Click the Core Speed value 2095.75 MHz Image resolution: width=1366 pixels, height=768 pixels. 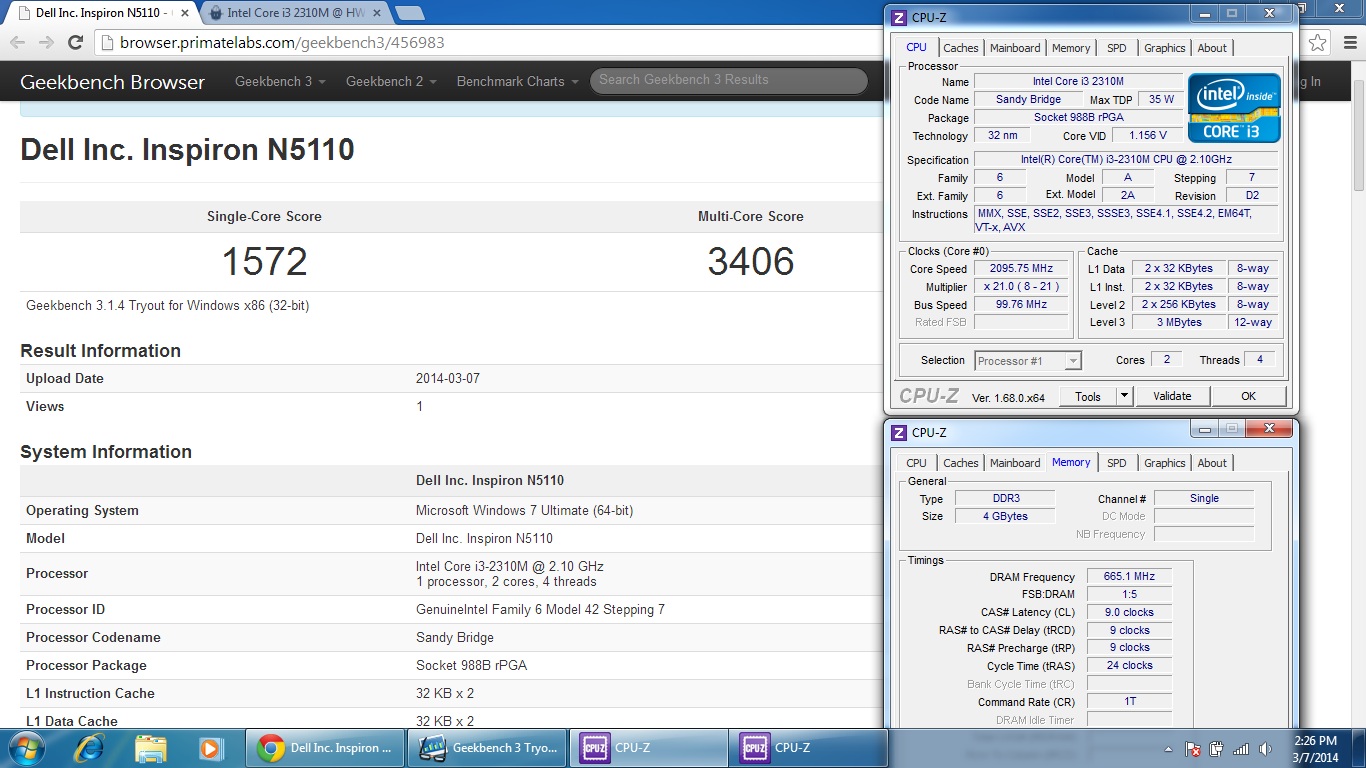(x=1021, y=269)
